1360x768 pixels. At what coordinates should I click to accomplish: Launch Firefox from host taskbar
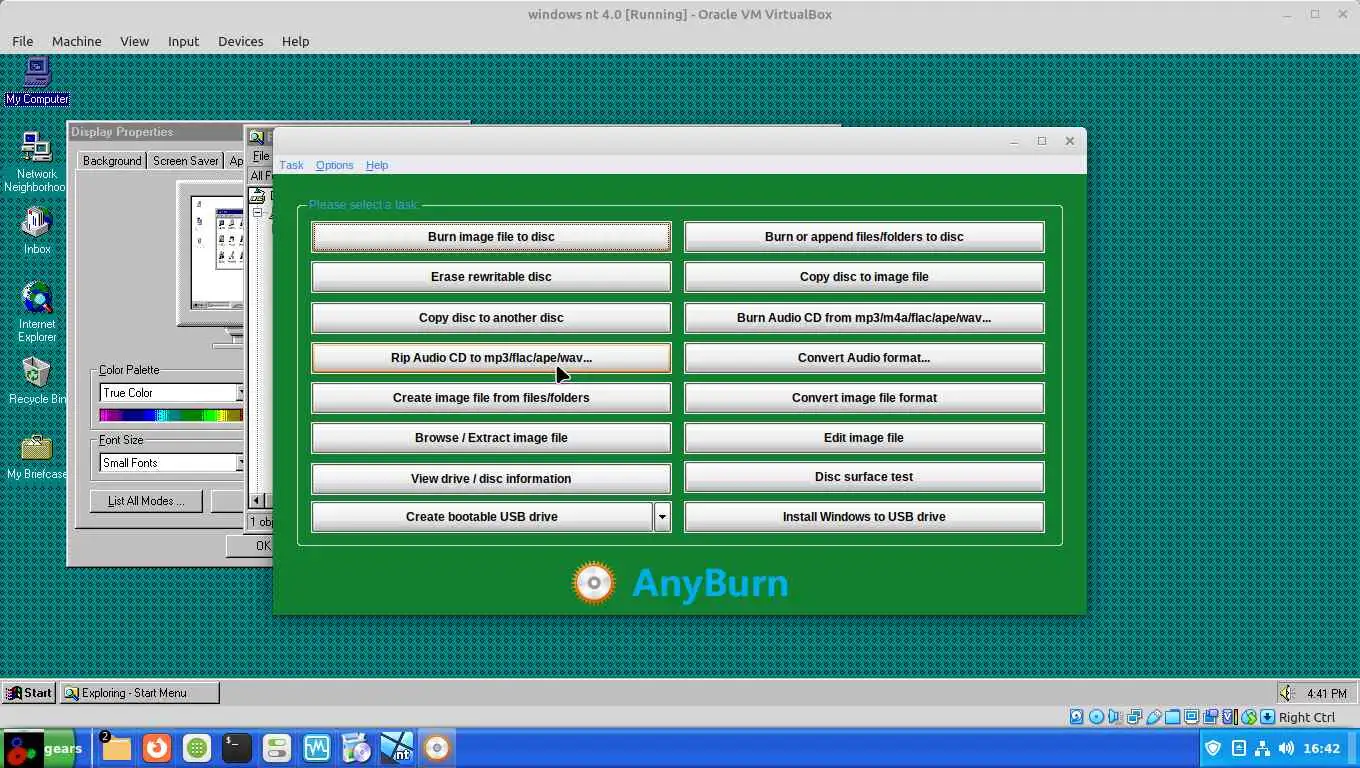pos(156,748)
